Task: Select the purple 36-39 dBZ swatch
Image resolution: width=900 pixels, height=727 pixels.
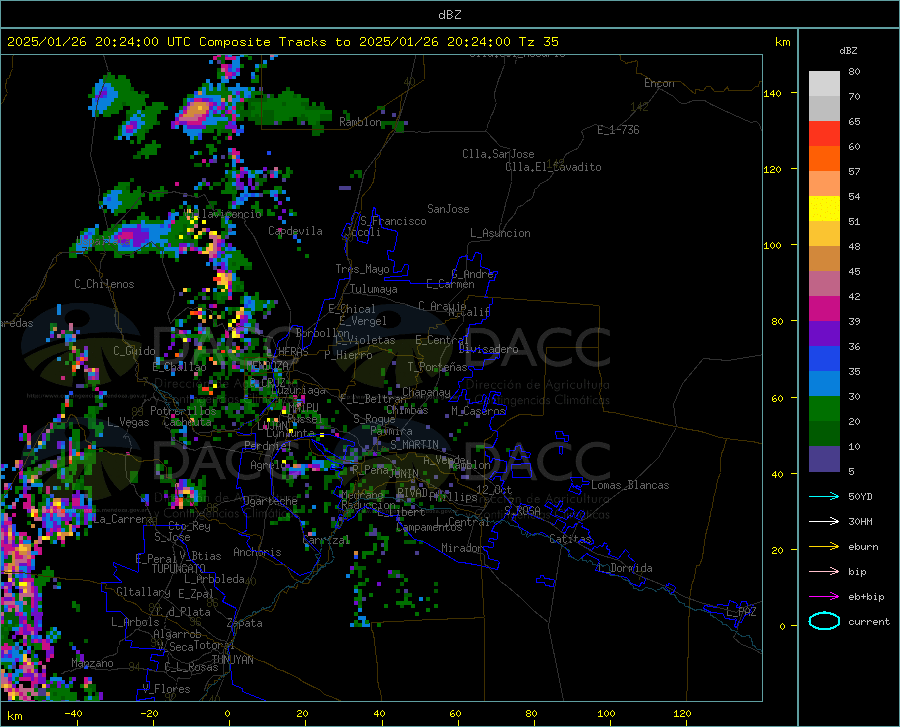Action: pyautogui.click(x=824, y=334)
